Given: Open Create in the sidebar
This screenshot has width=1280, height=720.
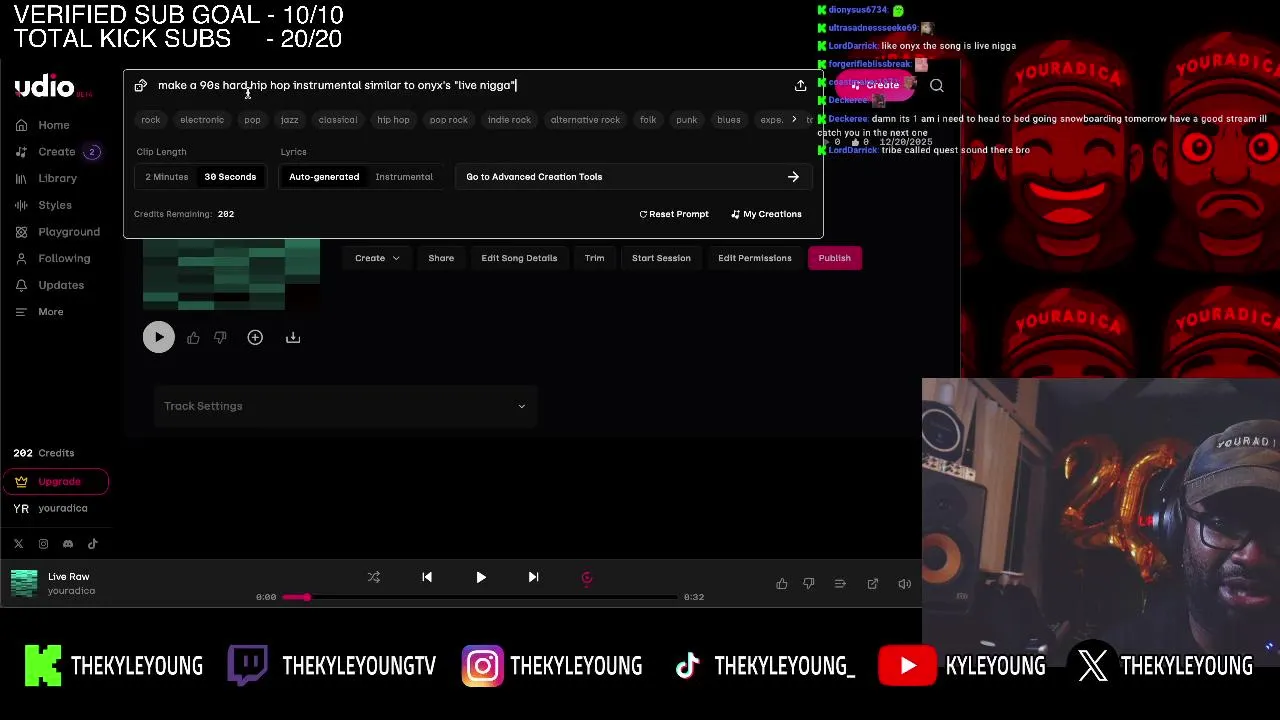Looking at the screenshot, I should coord(56,152).
